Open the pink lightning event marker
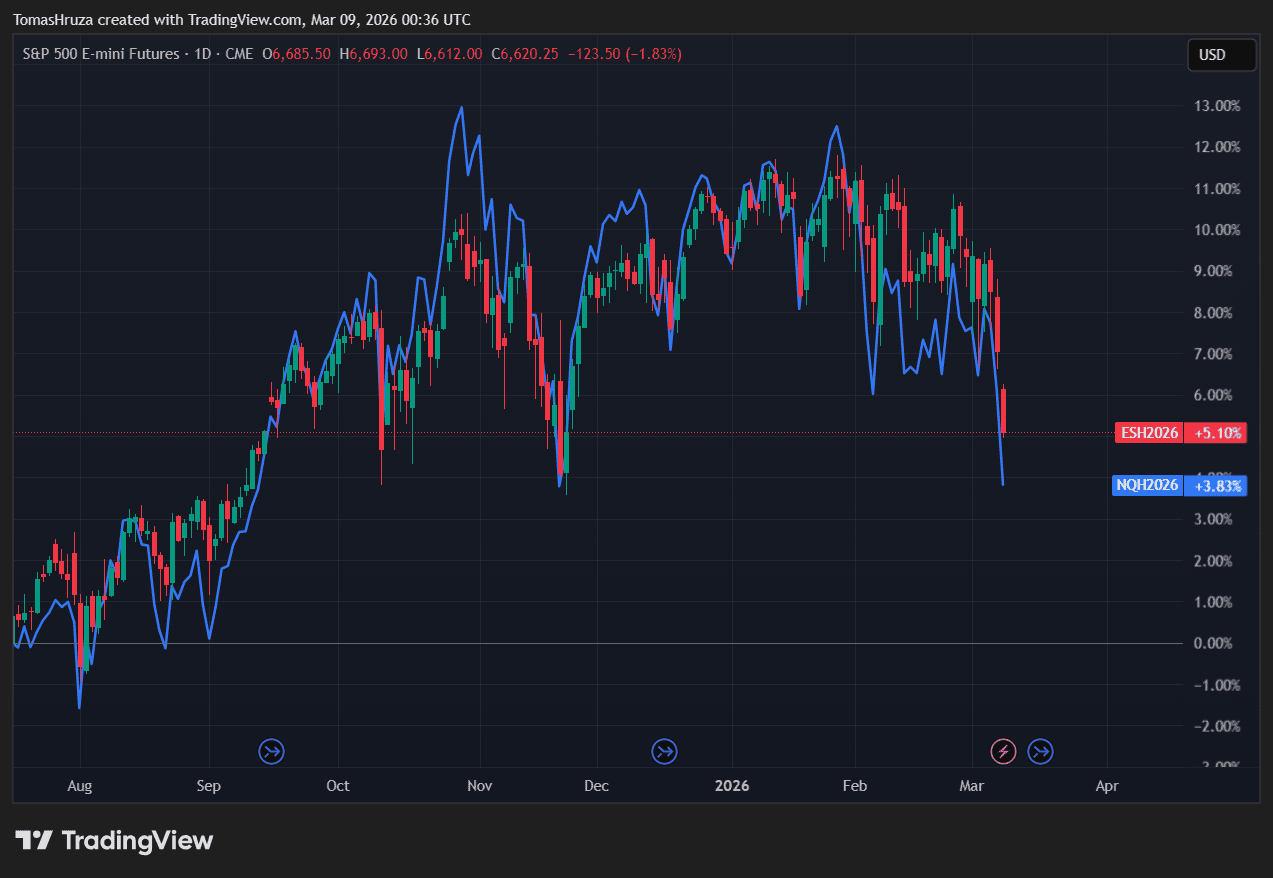1273x878 pixels. pos(1003,751)
